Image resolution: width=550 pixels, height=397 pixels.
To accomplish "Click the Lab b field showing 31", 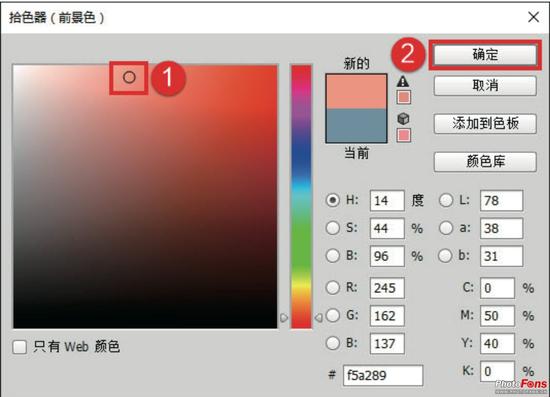I will tap(501, 256).
